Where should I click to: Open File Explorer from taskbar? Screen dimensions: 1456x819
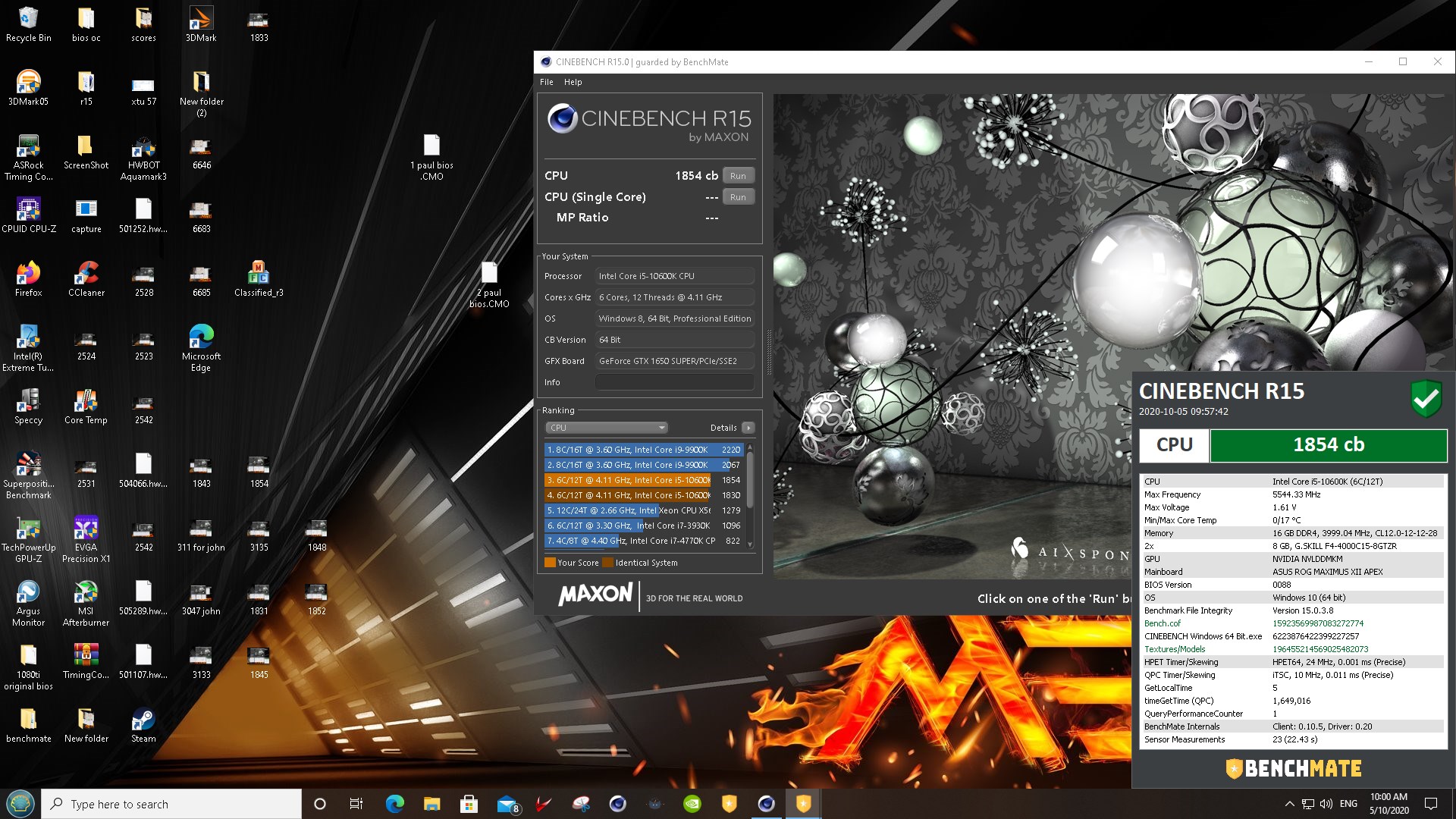tap(431, 804)
